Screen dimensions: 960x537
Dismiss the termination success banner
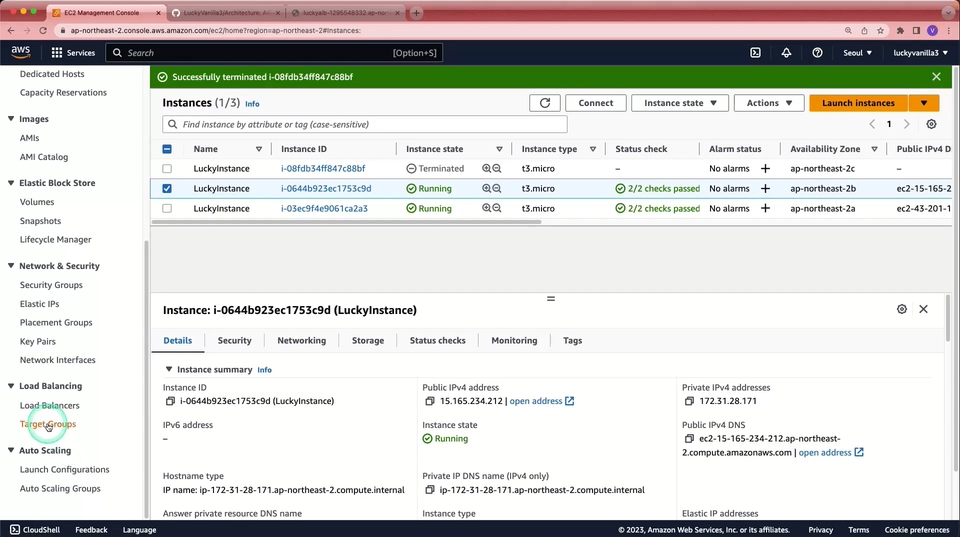[936, 77]
